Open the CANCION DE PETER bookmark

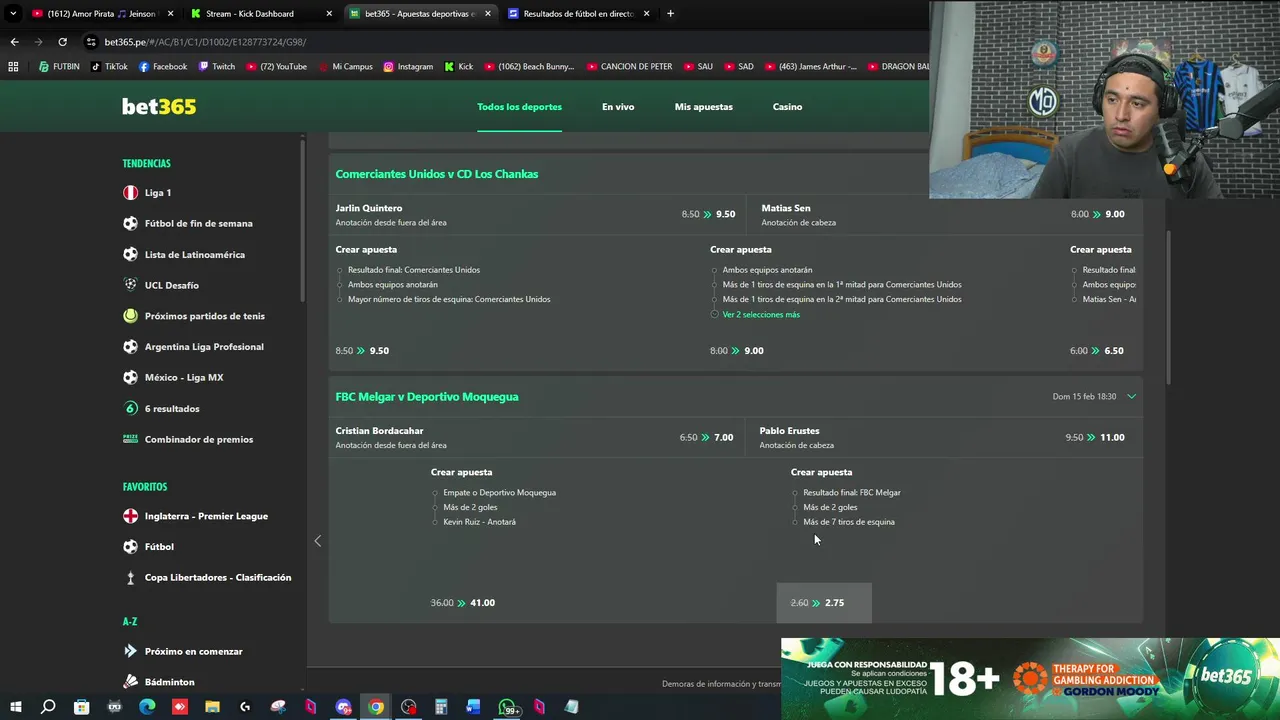point(629,67)
